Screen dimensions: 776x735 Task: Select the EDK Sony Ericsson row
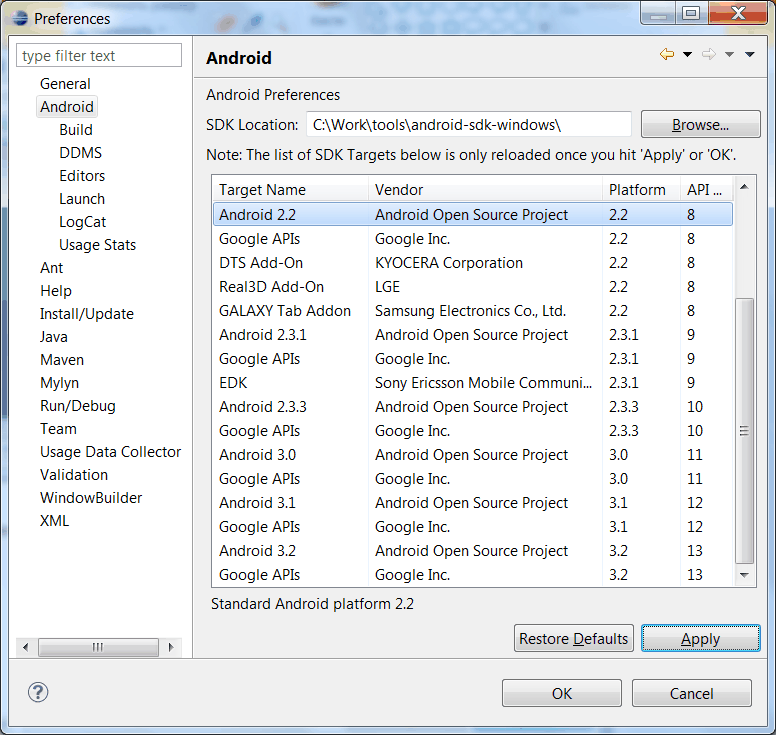[x=473, y=383]
